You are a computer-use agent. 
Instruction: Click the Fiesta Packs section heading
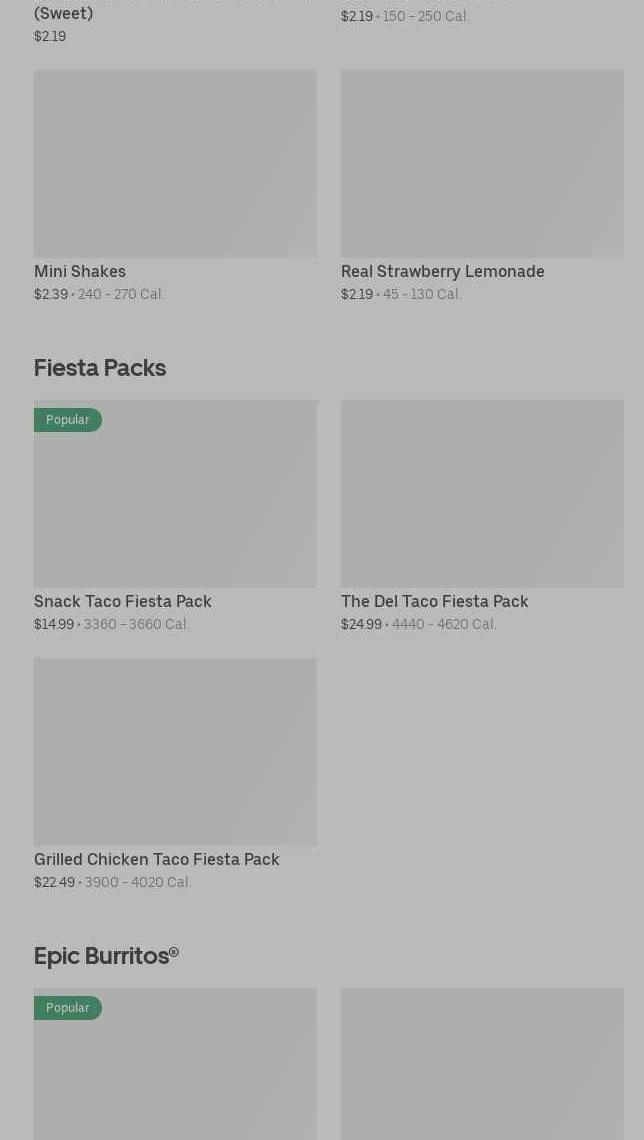tap(100, 368)
